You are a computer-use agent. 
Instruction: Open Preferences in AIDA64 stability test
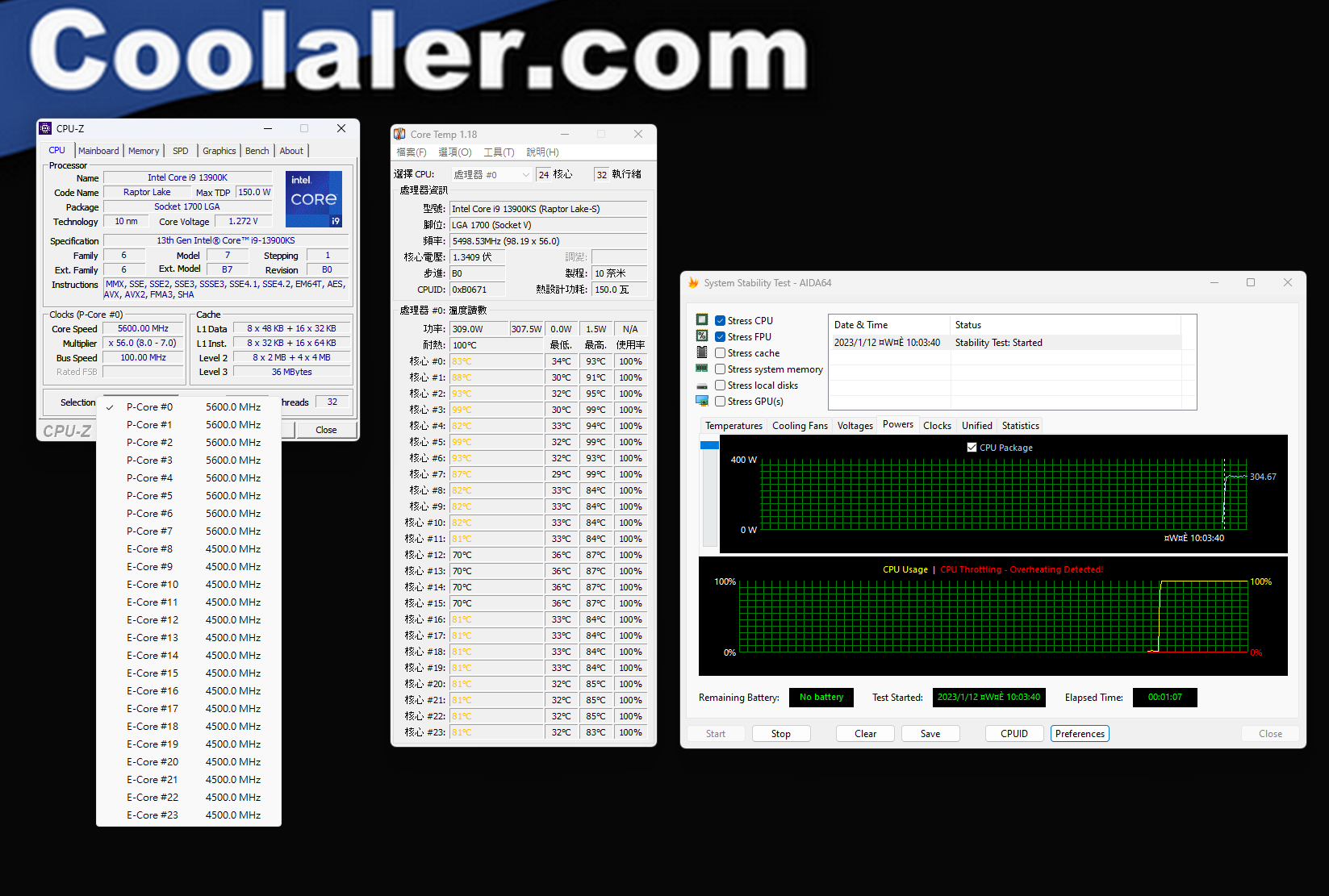click(1080, 734)
